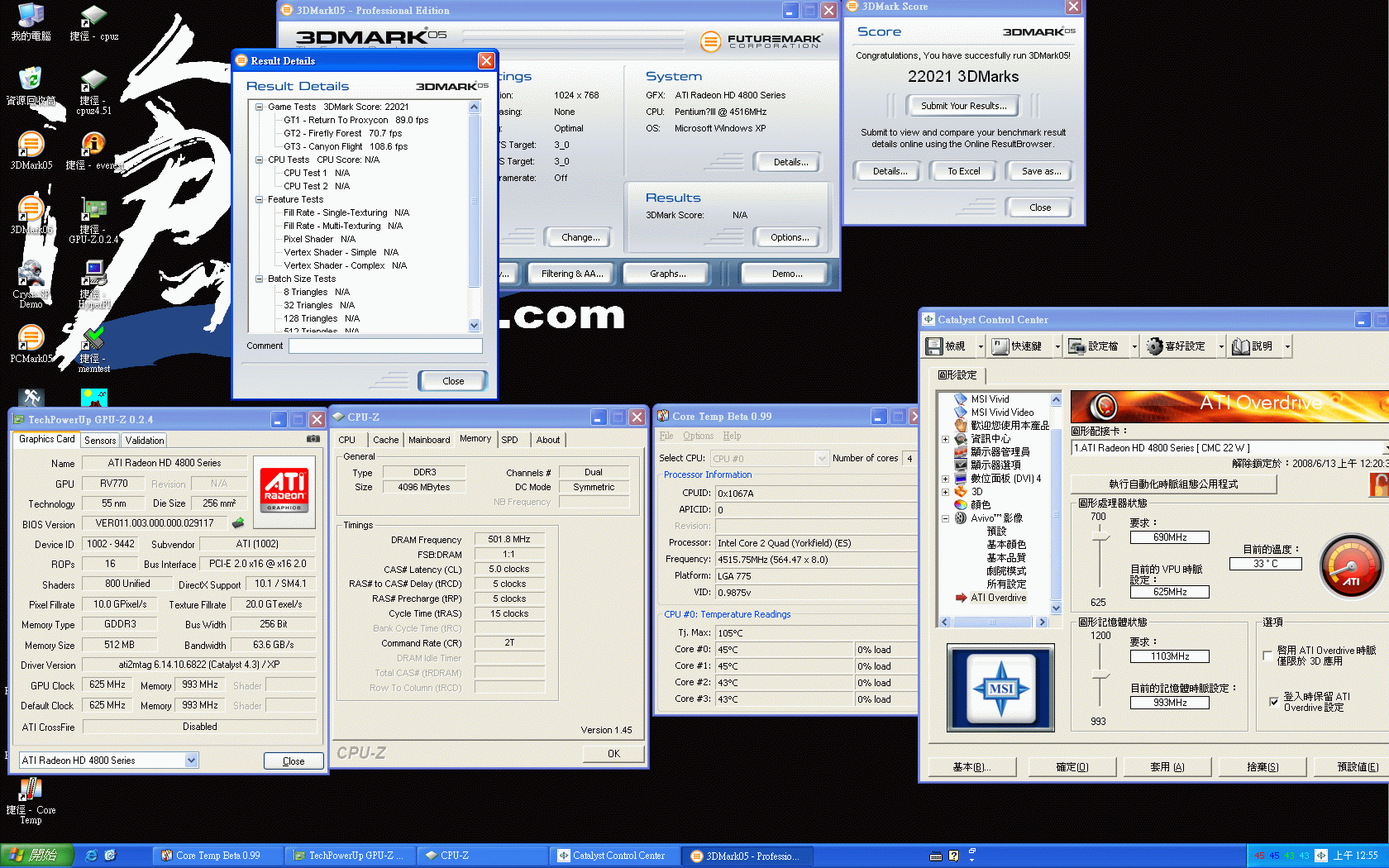1389x868 pixels.
Task: Switch to the Sensors tab in GPU-Z
Action: (x=100, y=441)
